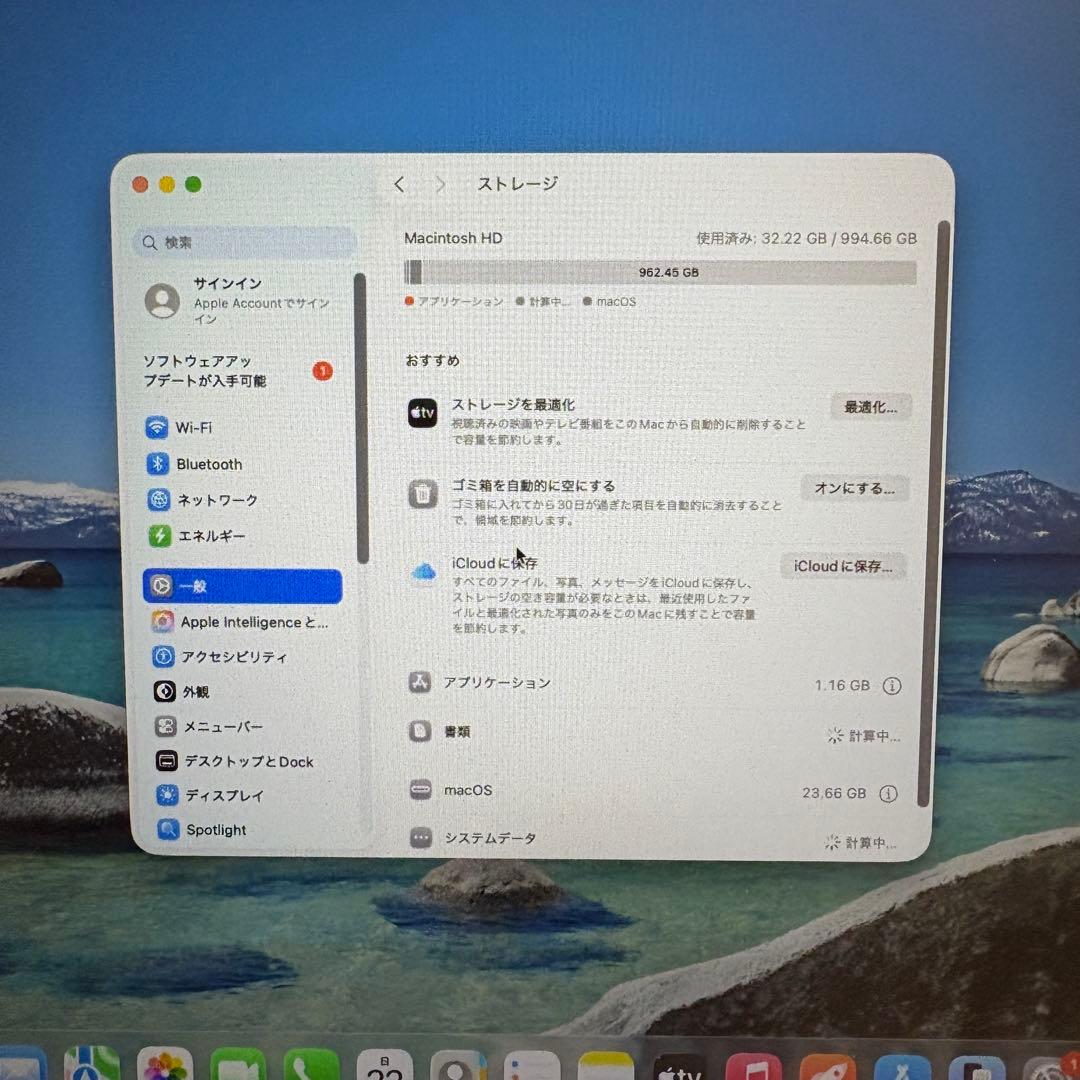Screen dimensions: 1080x1080
Task: Open Calendar from the Dock
Action: pos(385,1065)
